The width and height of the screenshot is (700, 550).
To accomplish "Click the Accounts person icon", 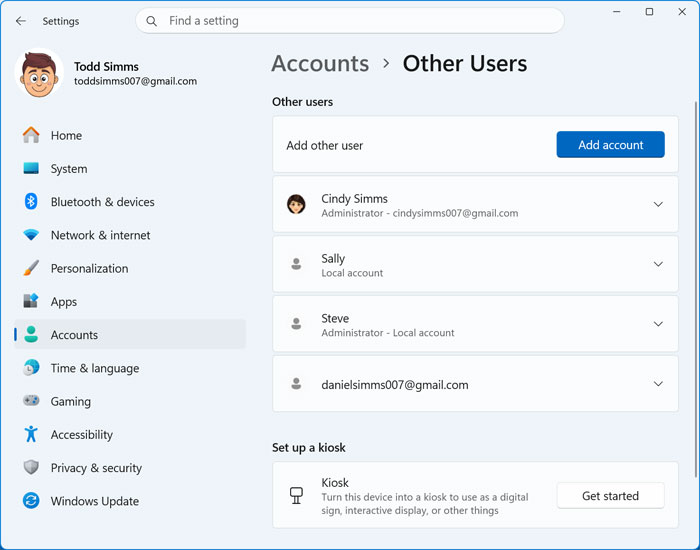I will (x=31, y=334).
